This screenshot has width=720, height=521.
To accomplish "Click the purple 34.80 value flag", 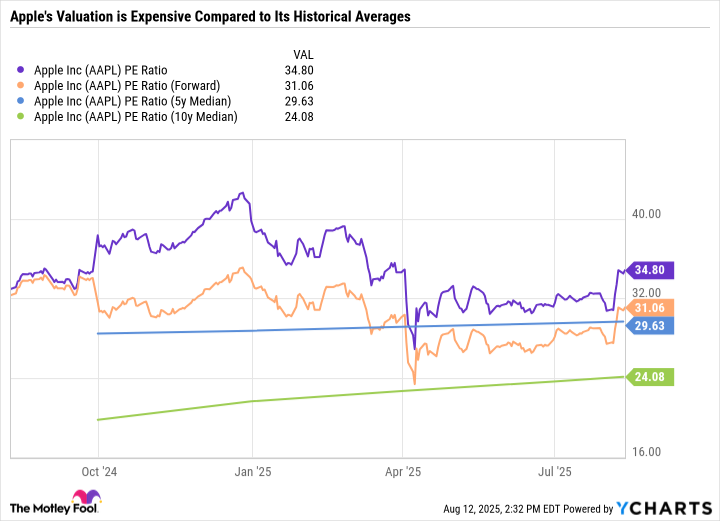I will click(654, 269).
